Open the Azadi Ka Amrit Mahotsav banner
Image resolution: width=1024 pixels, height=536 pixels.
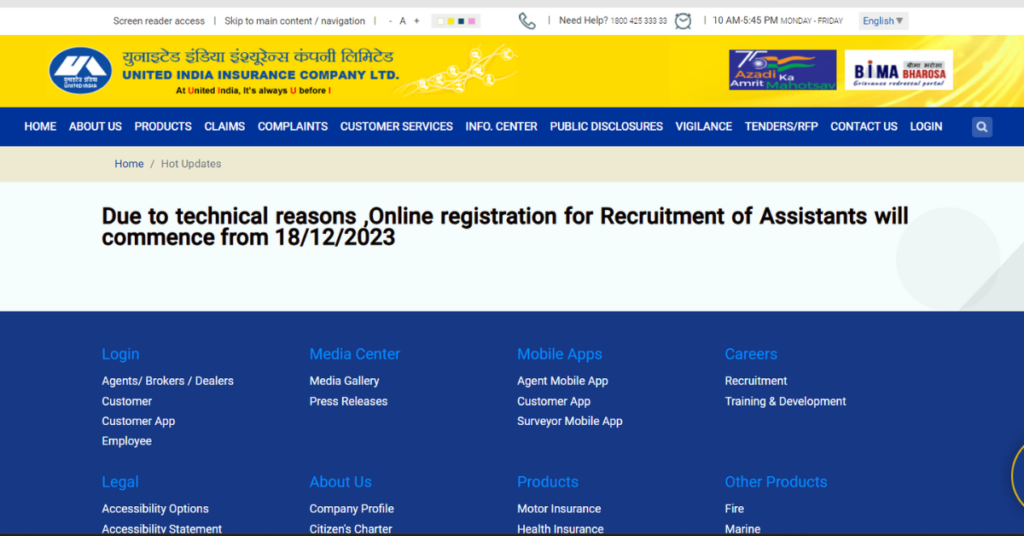click(782, 70)
